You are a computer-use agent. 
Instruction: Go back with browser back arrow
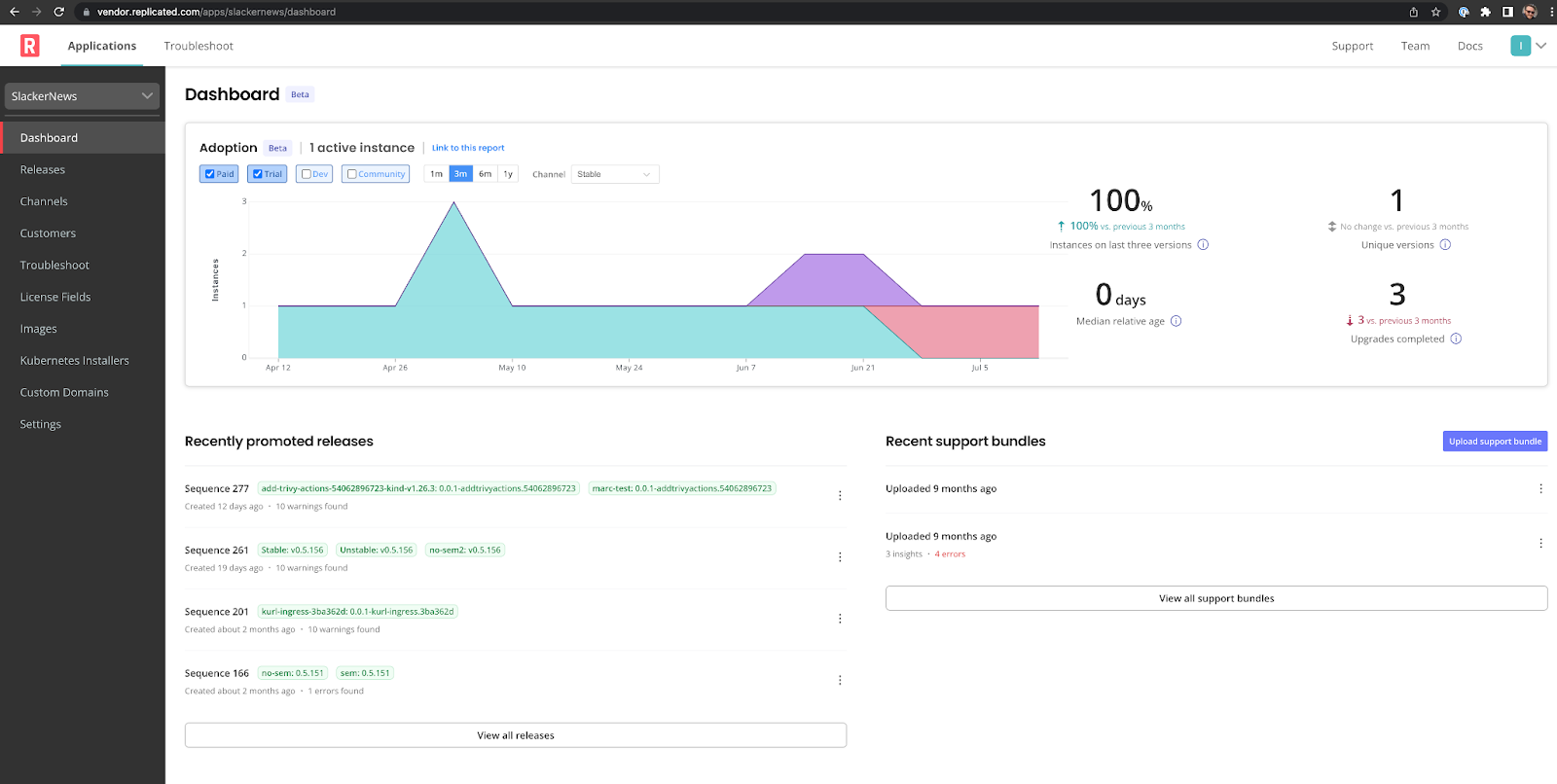pyautogui.click(x=14, y=12)
